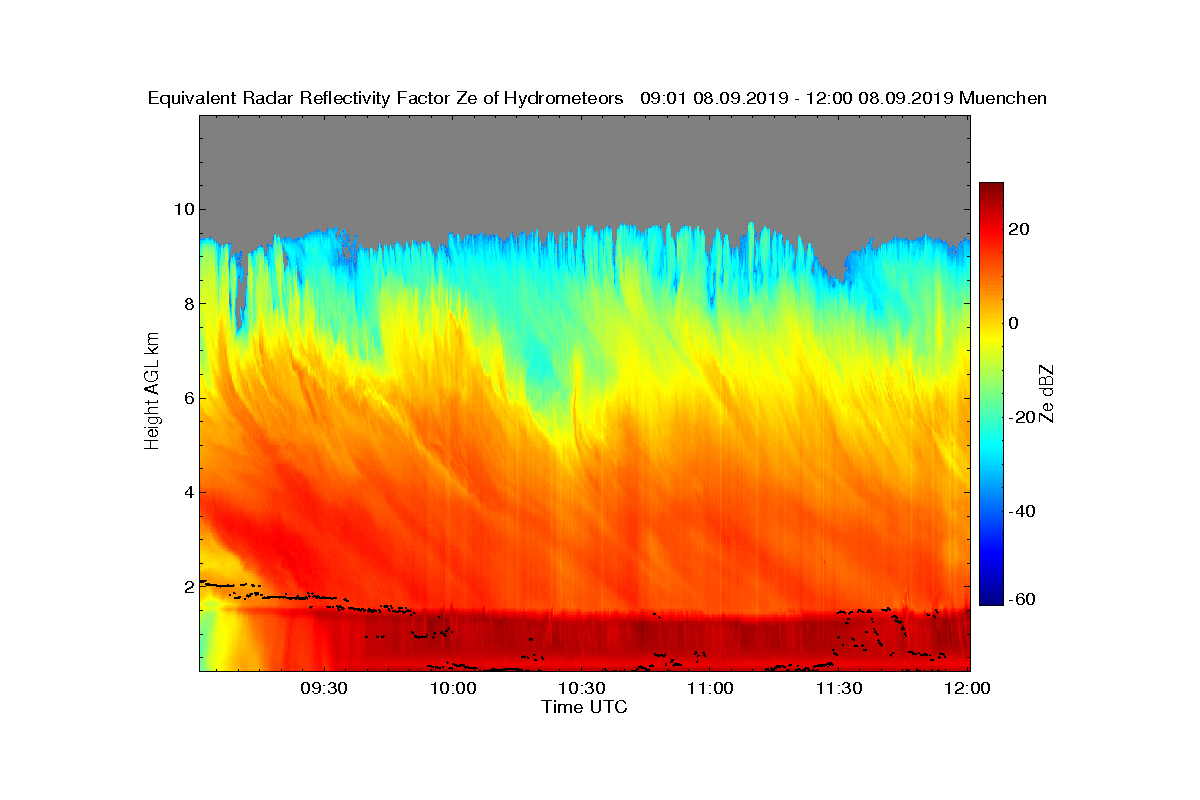
Task: Click the height tick label 4
Action: 188,492
